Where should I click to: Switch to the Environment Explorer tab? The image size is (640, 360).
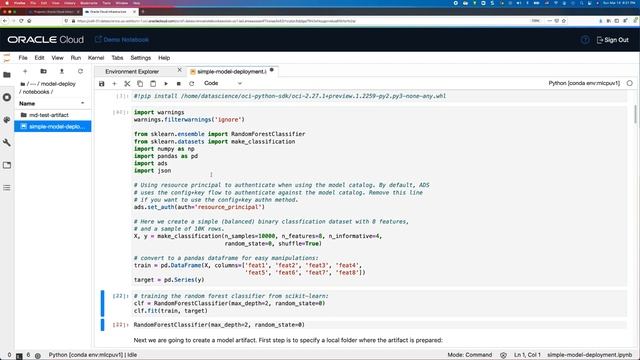[x=132, y=71]
